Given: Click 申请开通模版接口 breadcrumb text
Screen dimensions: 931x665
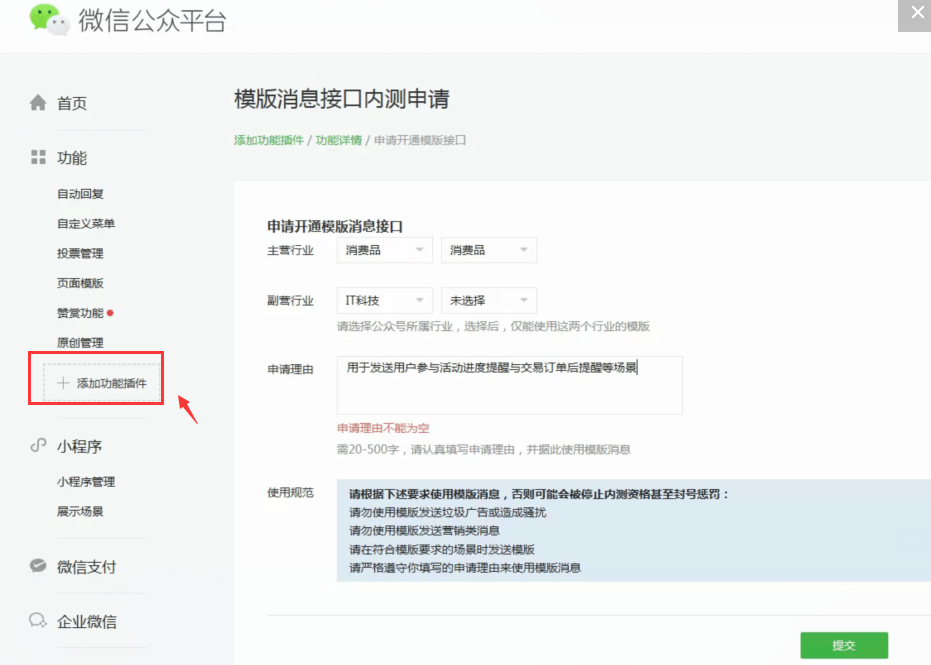Looking at the screenshot, I should pos(420,140).
